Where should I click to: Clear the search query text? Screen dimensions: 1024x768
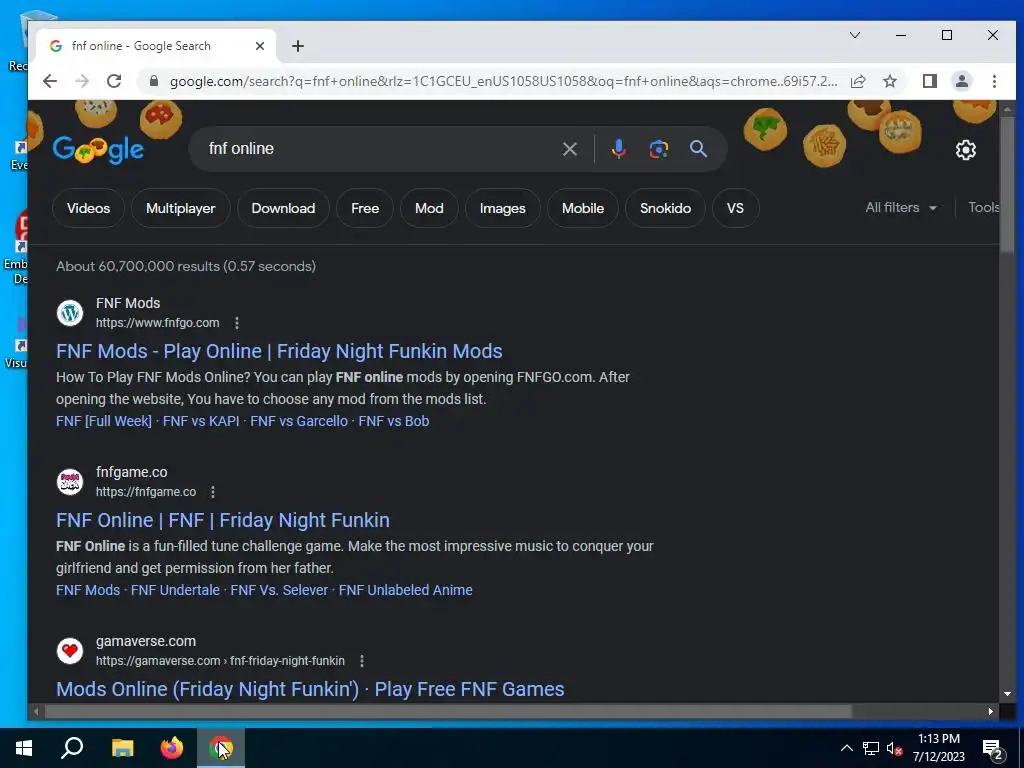569,149
